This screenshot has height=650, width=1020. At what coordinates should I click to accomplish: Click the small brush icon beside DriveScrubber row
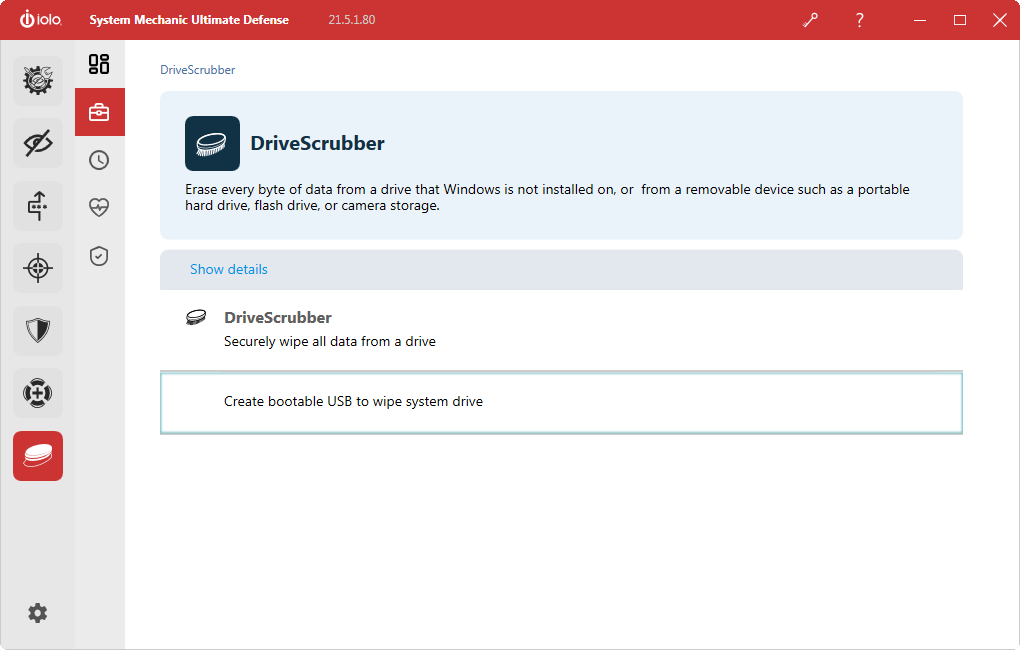(196, 318)
